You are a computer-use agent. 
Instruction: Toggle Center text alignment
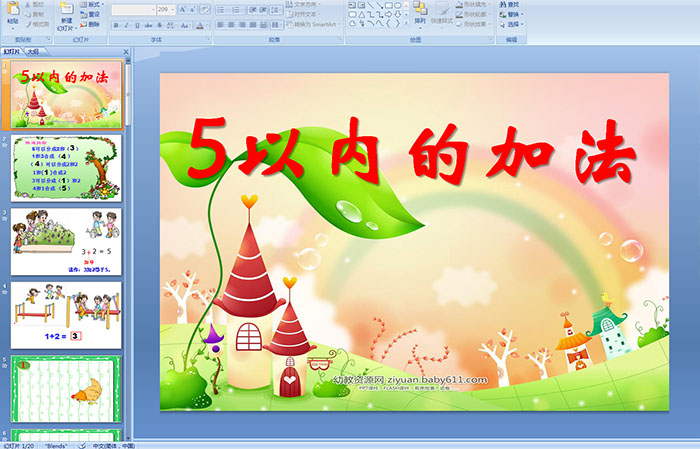tap(231, 25)
